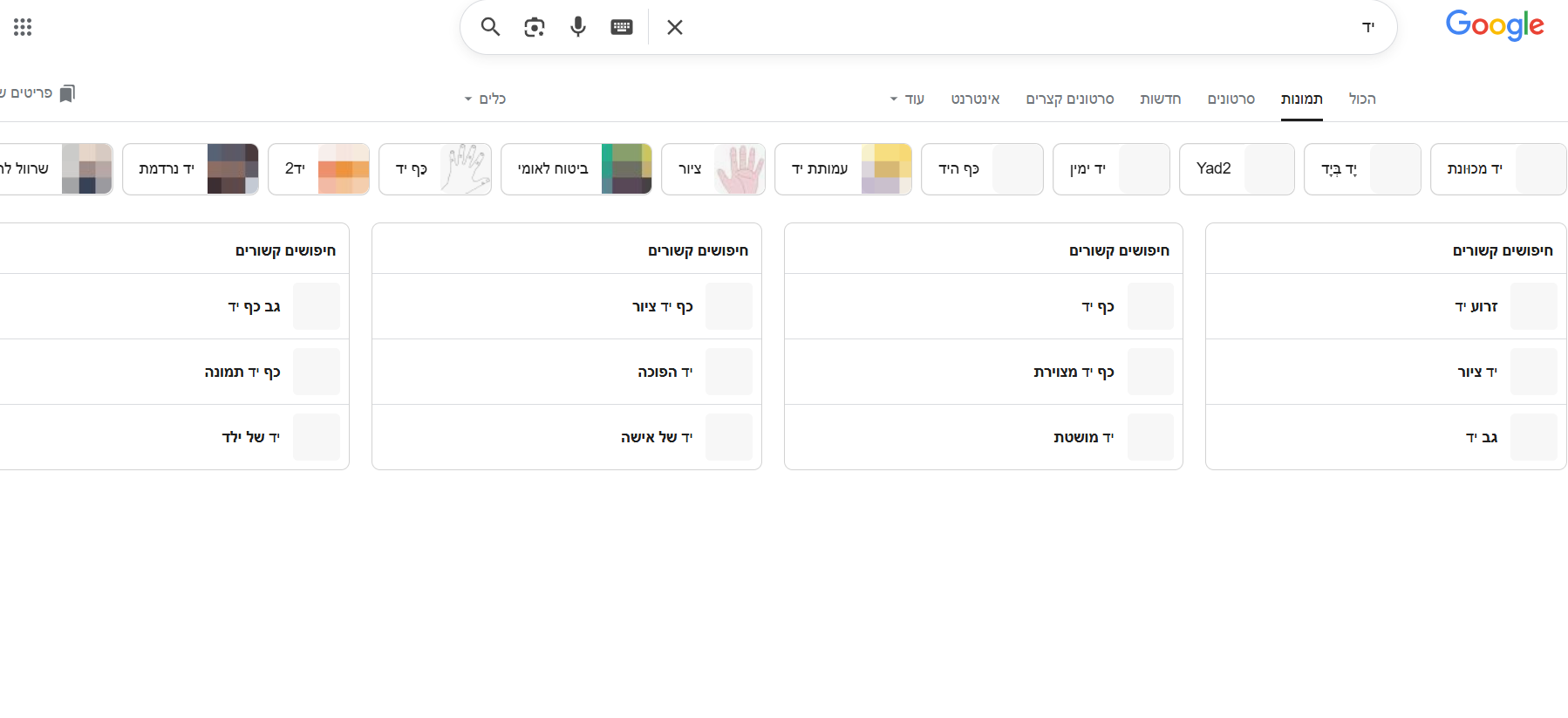Open related search זרוע יד

[1476, 307]
